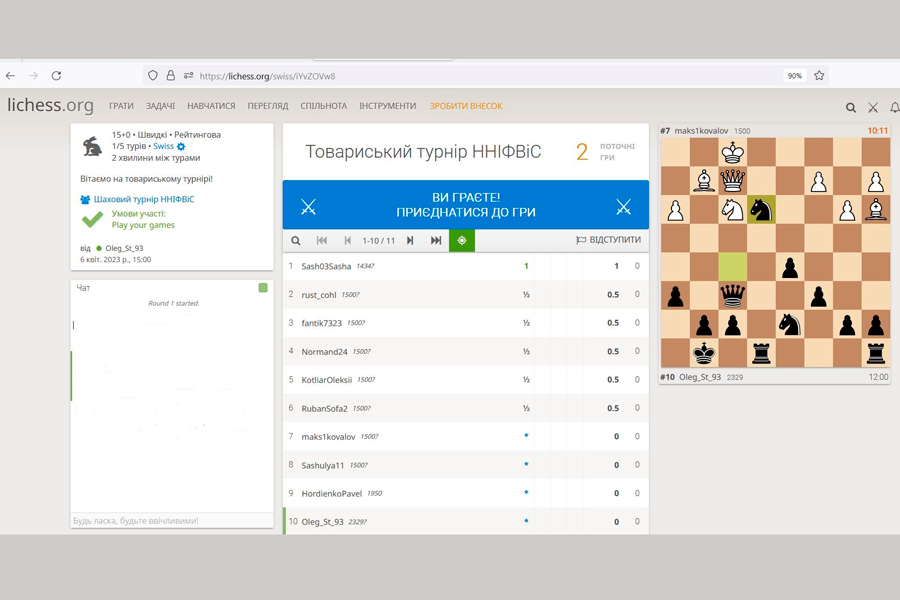Screen dimensions: 900x600
Task: Open the ІНСТРУМЕНТИ menu
Action: 388,106
